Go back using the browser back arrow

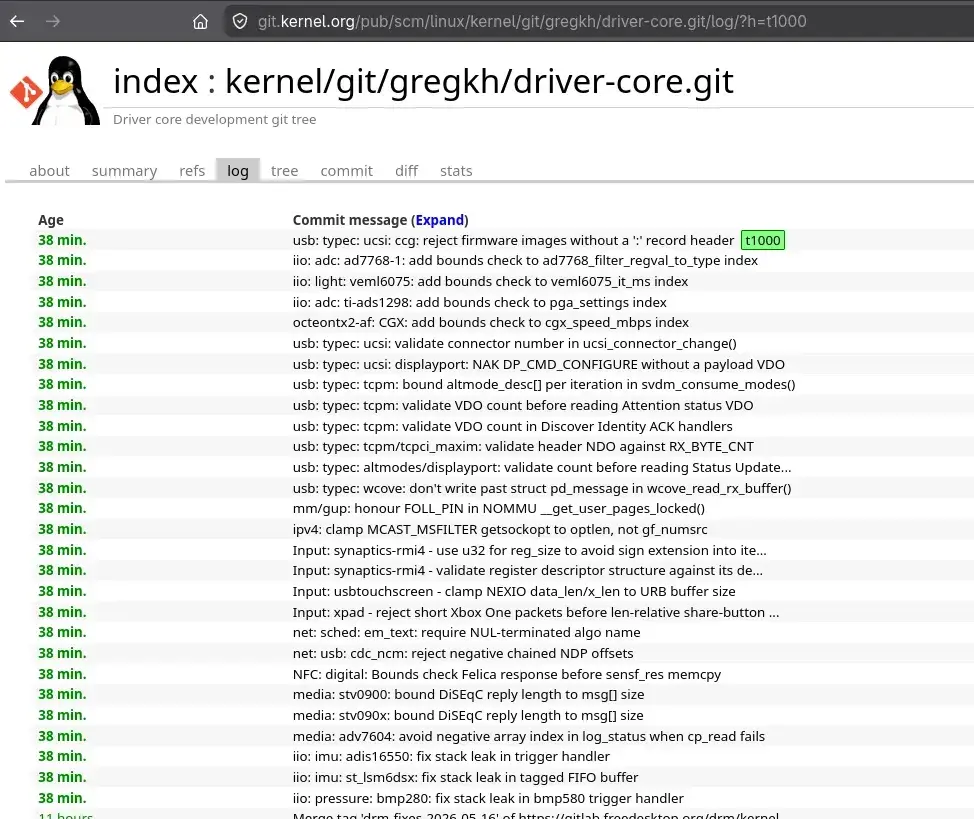pos(17,21)
